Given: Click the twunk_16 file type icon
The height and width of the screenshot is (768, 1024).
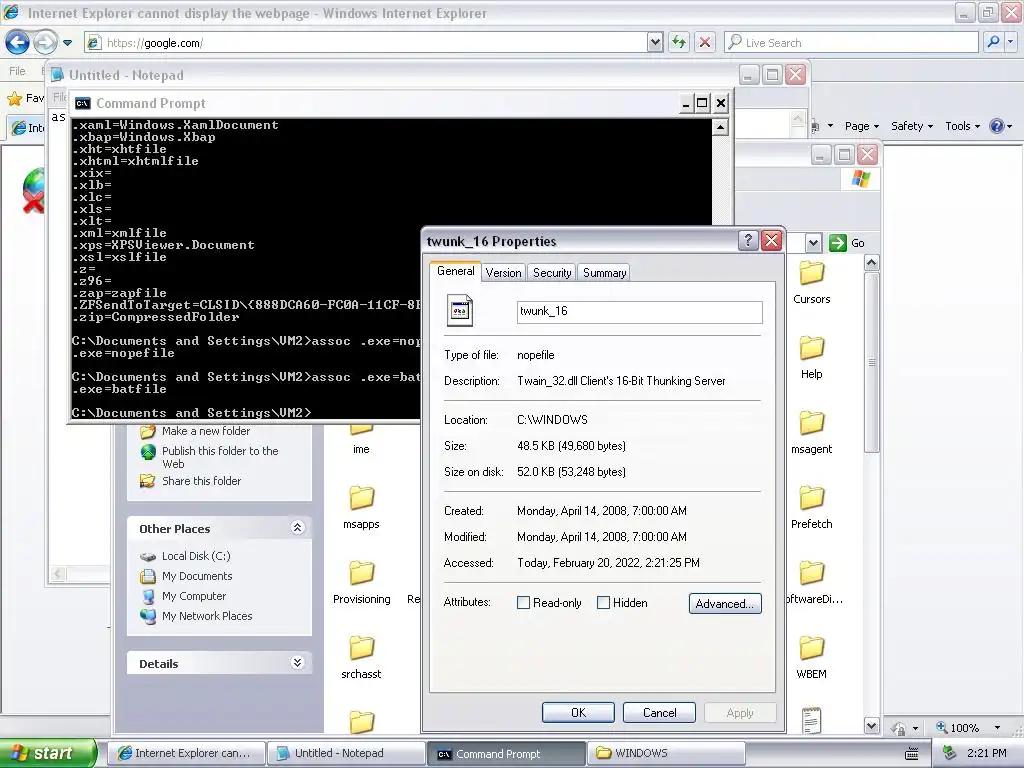Looking at the screenshot, I should point(460,311).
